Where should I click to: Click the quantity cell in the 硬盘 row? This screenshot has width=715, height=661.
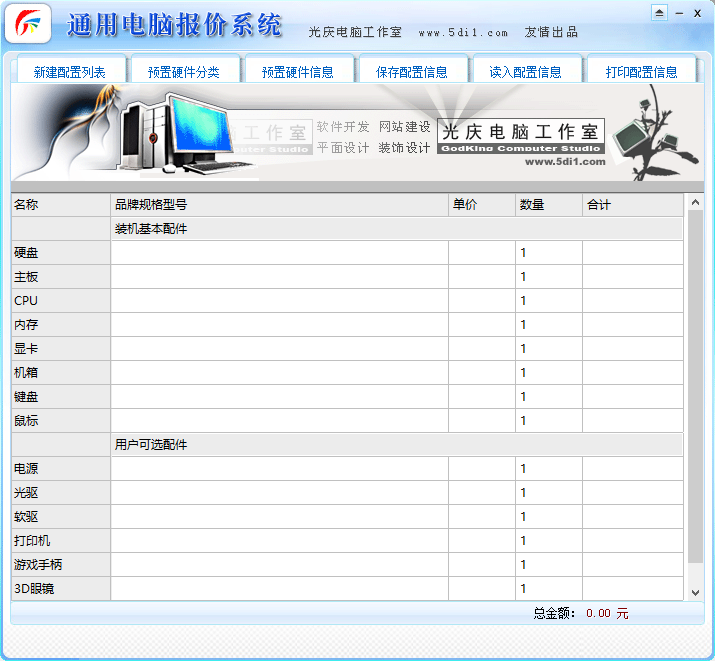(x=548, y=253)
